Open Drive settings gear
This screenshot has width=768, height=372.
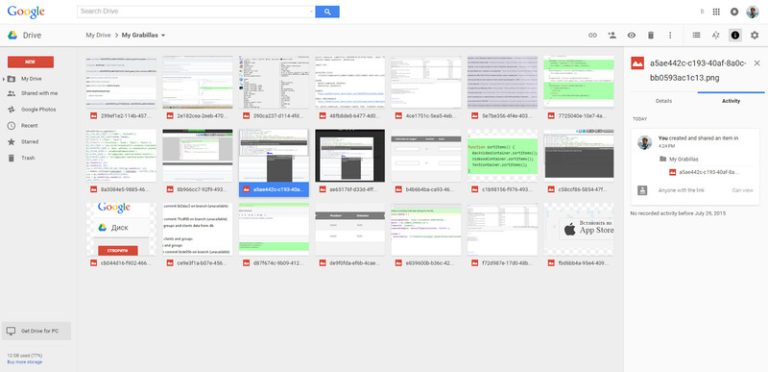754,35
